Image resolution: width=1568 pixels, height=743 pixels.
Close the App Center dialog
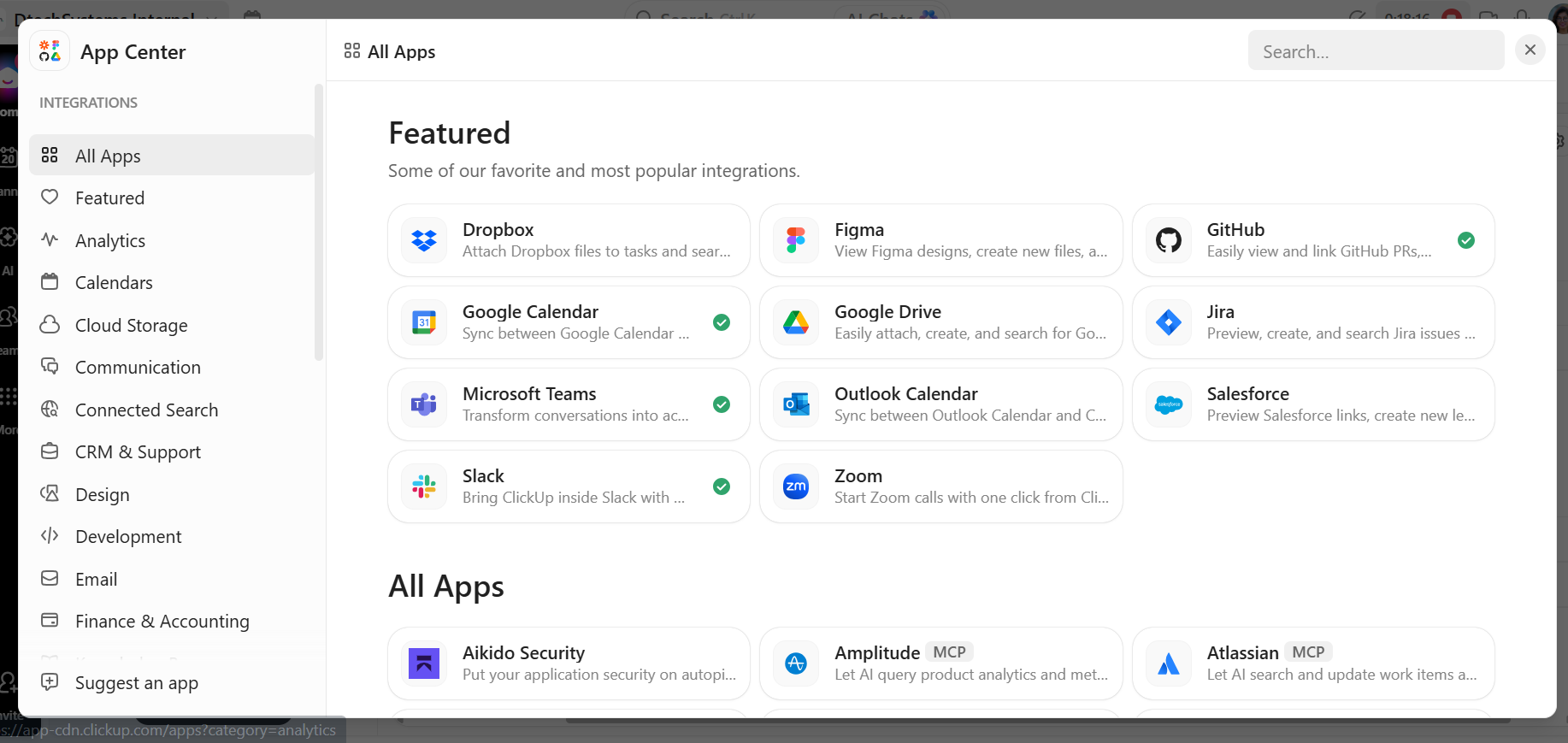coord(1530,50)
